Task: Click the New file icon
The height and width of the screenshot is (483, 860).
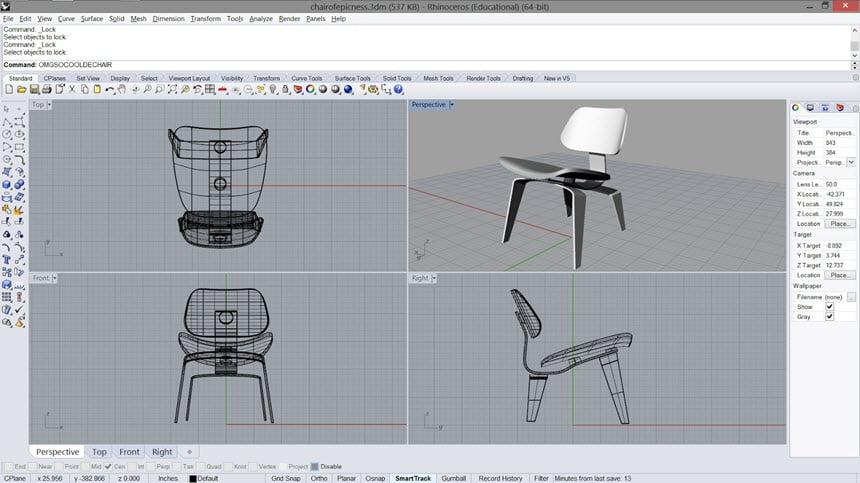Action: (x=9, y=89)
